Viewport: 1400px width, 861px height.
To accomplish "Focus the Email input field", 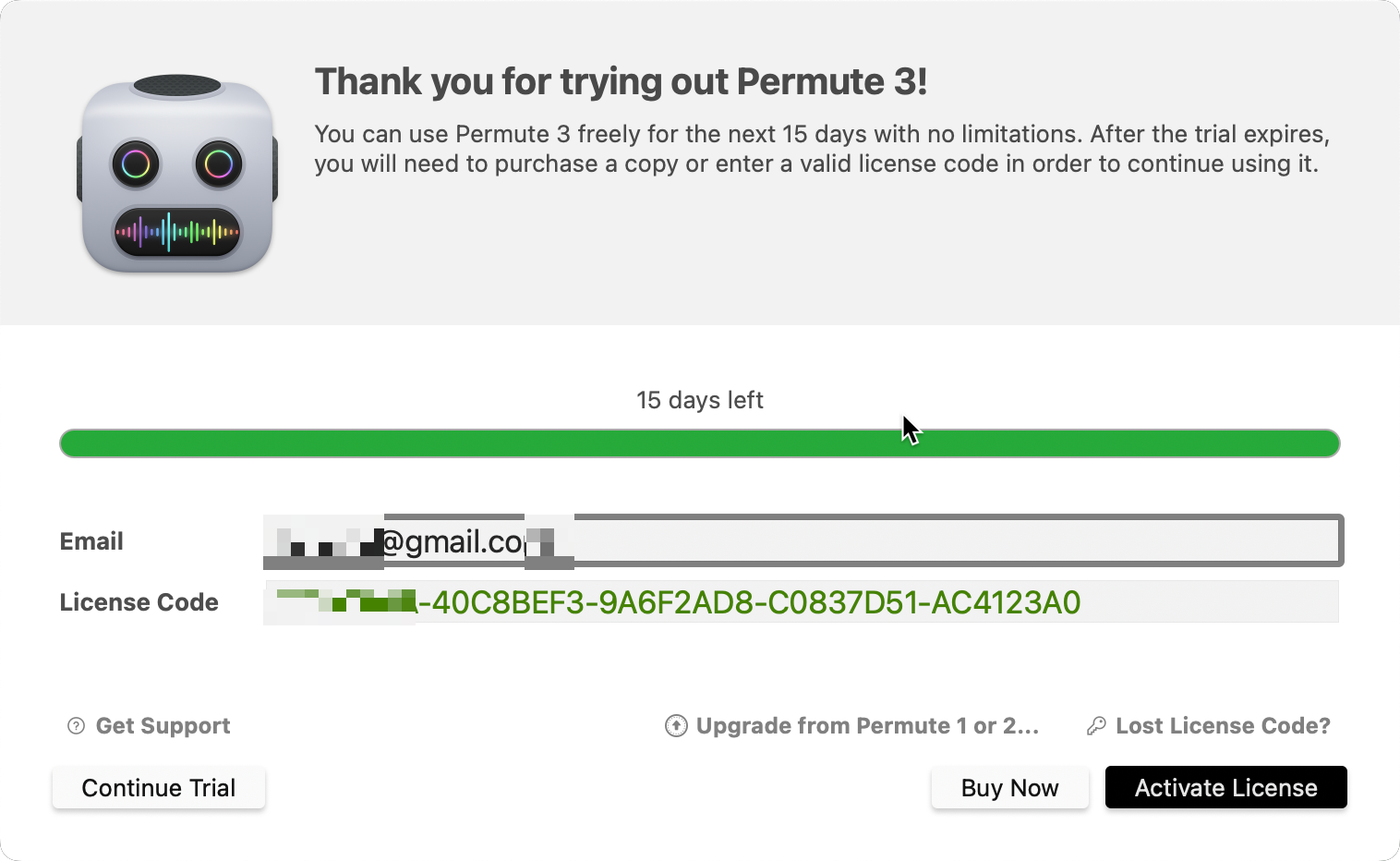I will tap(923, 540).
